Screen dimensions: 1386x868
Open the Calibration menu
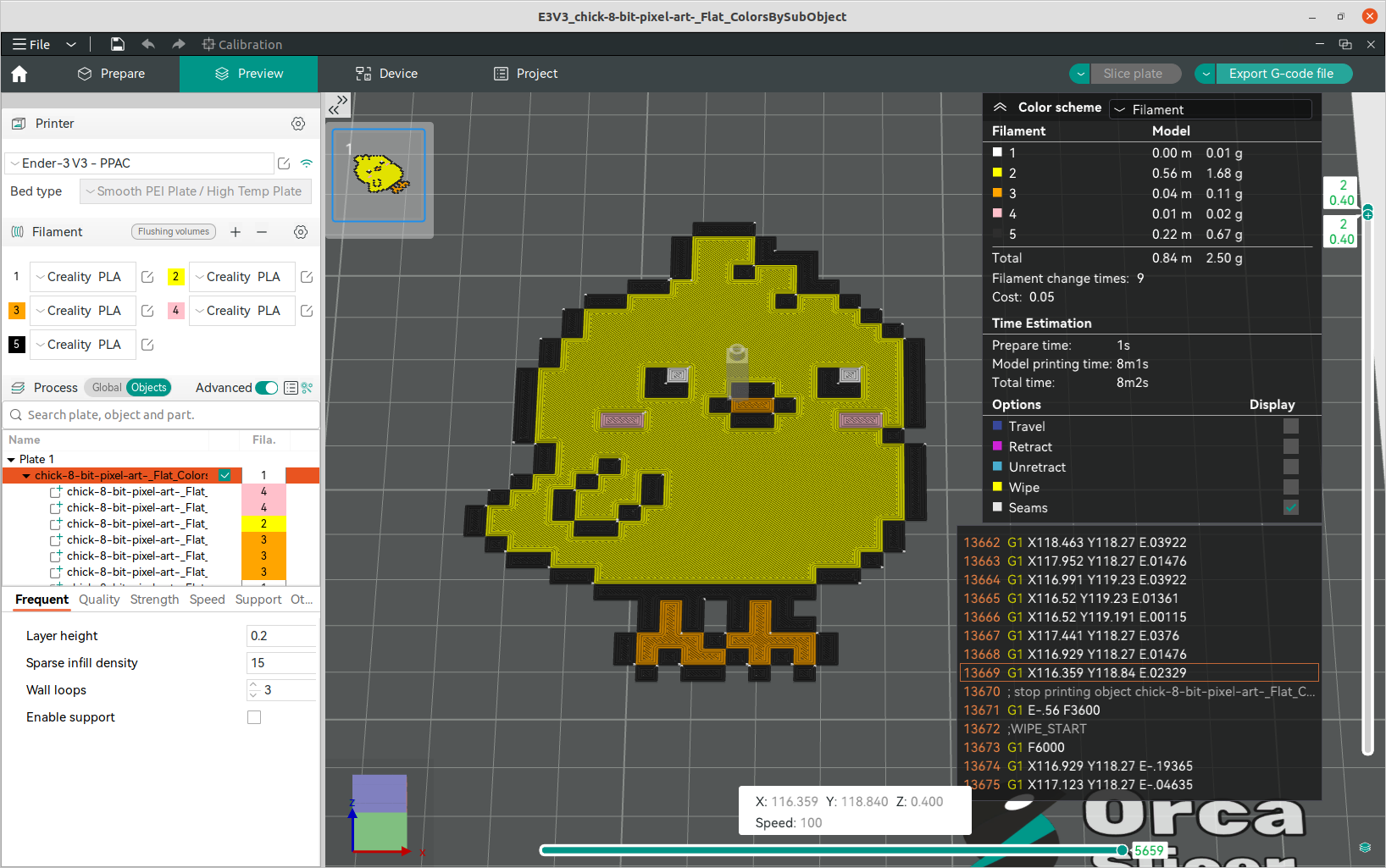242,44
